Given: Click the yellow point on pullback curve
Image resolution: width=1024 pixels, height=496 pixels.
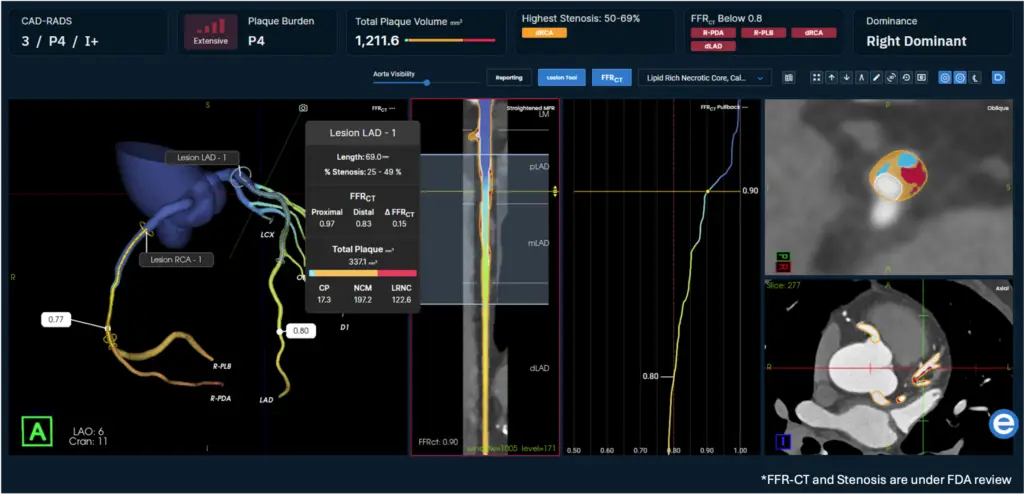Looking at the screenshot, I should pos(708,192).
